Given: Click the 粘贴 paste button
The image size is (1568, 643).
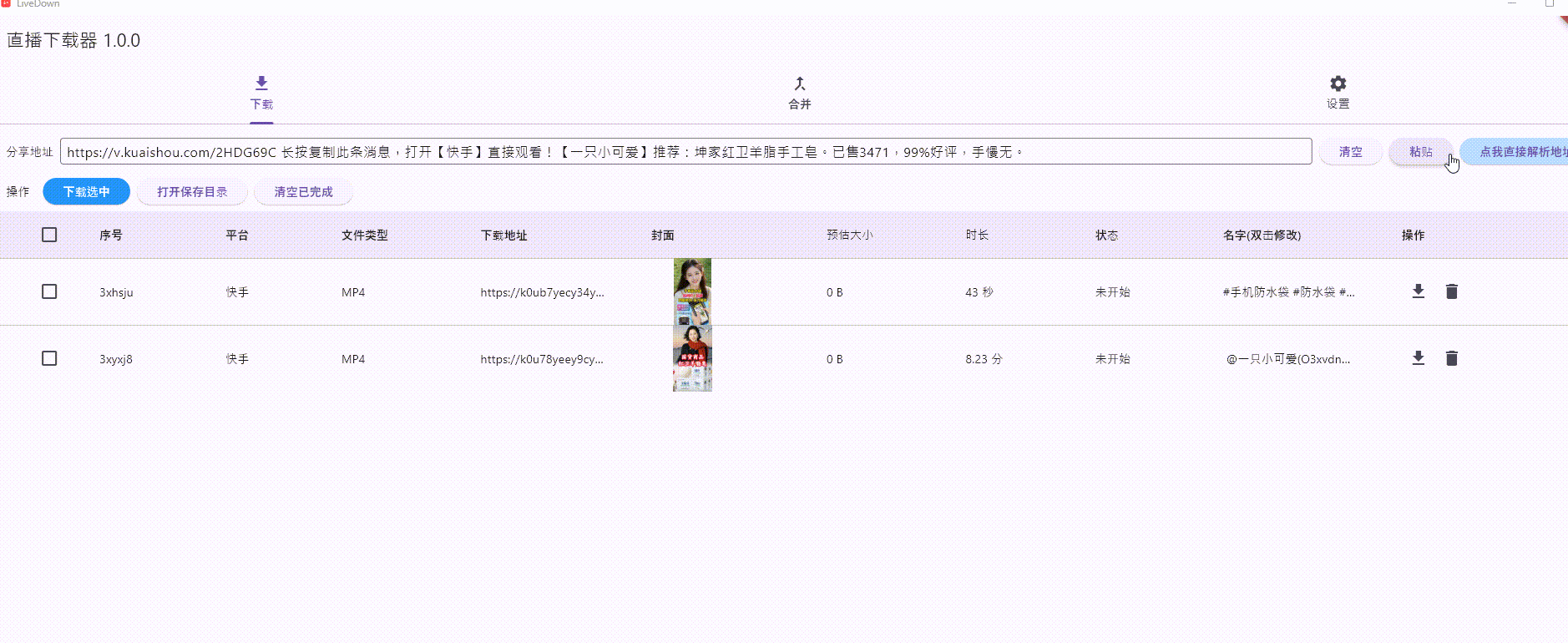Looking at the screenshot, I should click(1420, 152).
